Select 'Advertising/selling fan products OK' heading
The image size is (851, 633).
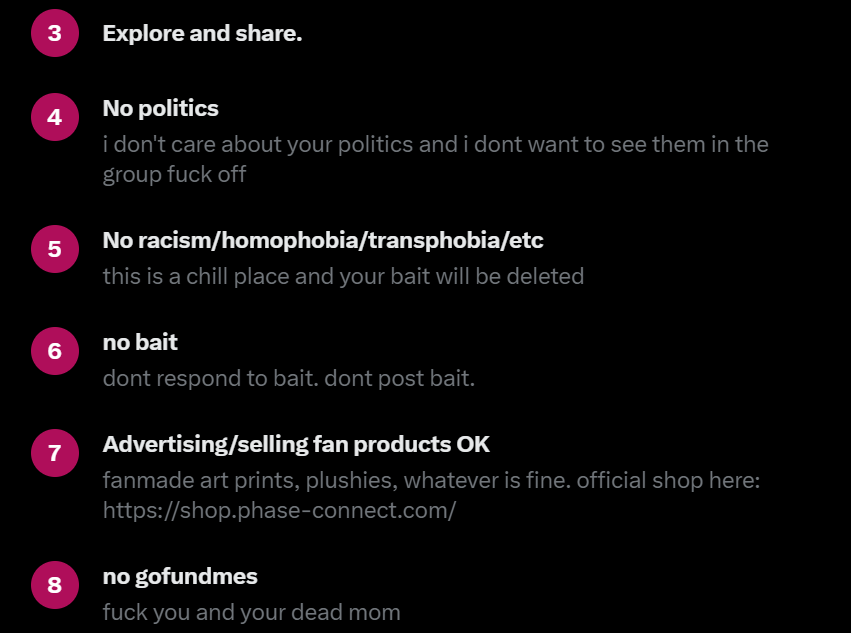point(296,445)
